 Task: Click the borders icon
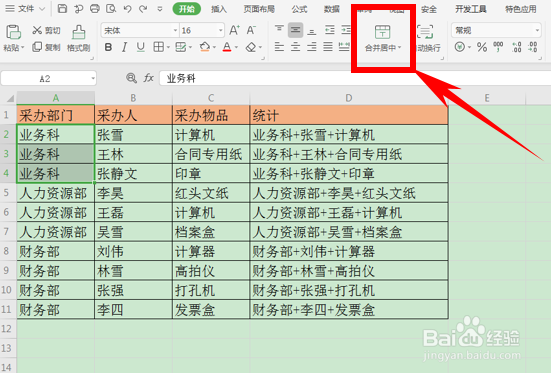(x=158, y=47)
